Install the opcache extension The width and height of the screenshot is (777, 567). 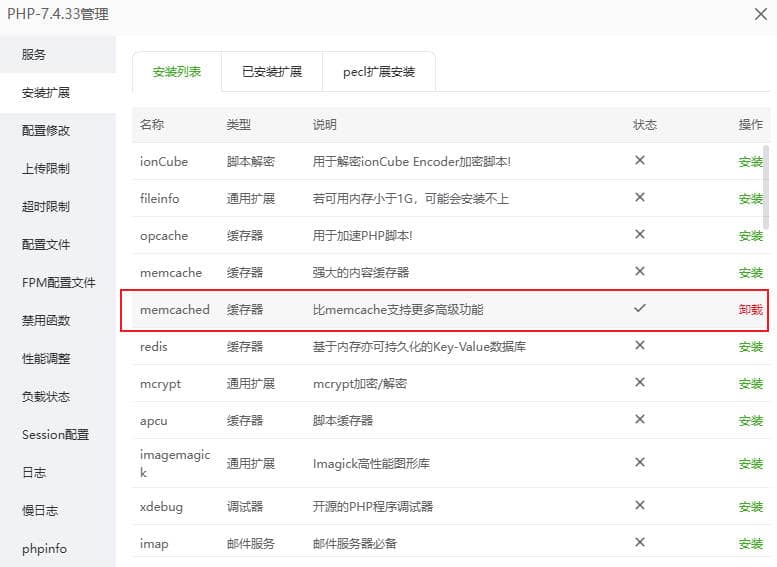(750, 236)
